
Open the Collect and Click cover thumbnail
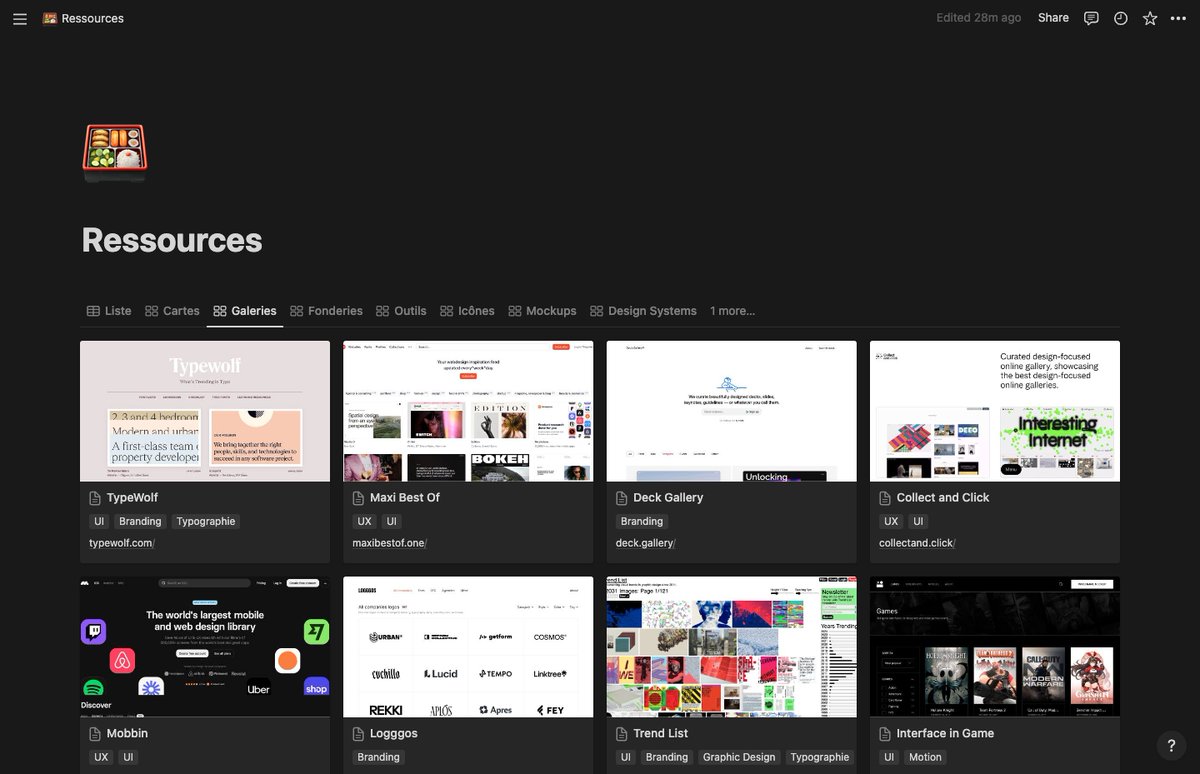(x=995, y=411)
